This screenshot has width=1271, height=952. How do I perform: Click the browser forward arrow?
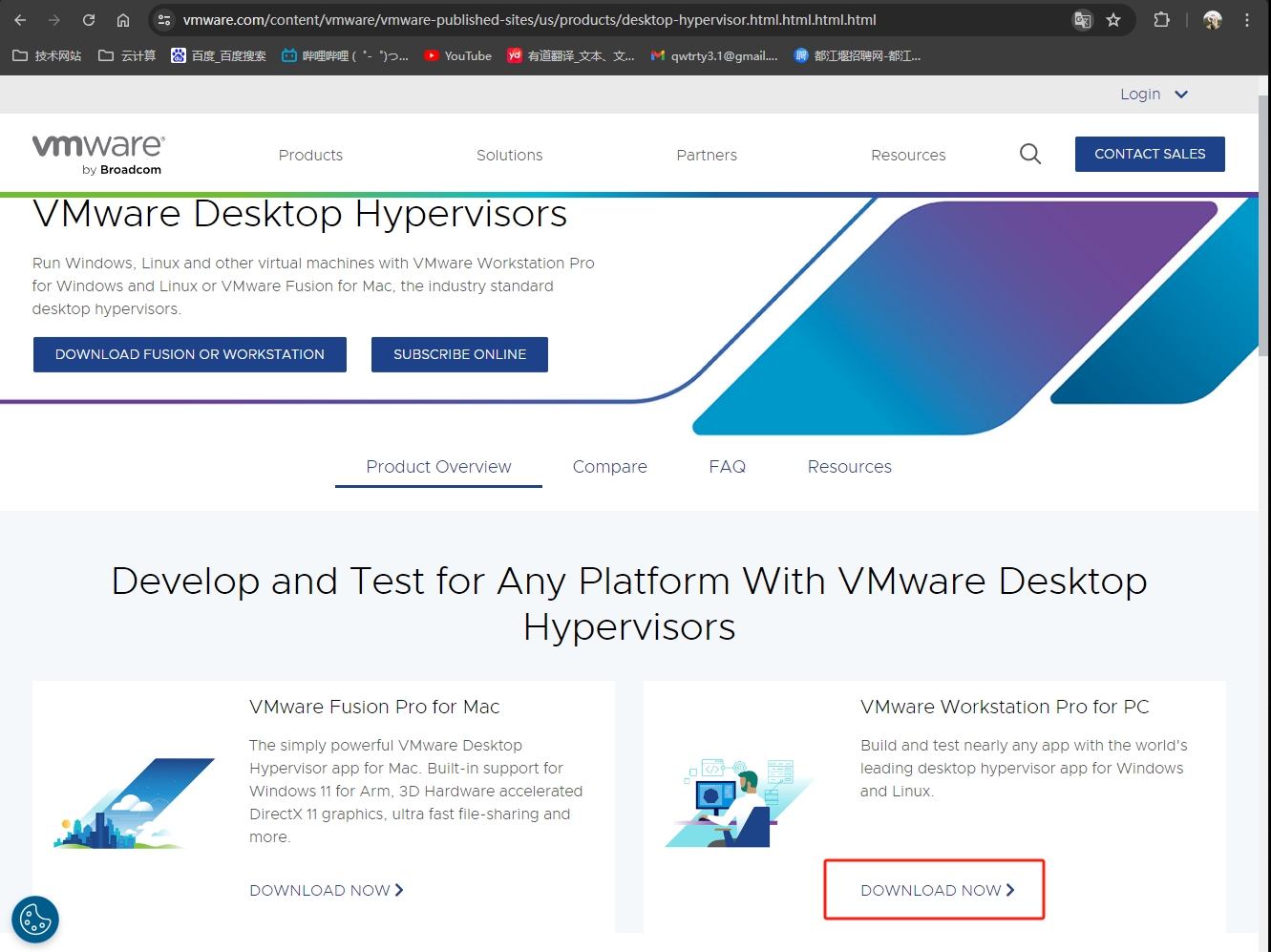[54, 20]
